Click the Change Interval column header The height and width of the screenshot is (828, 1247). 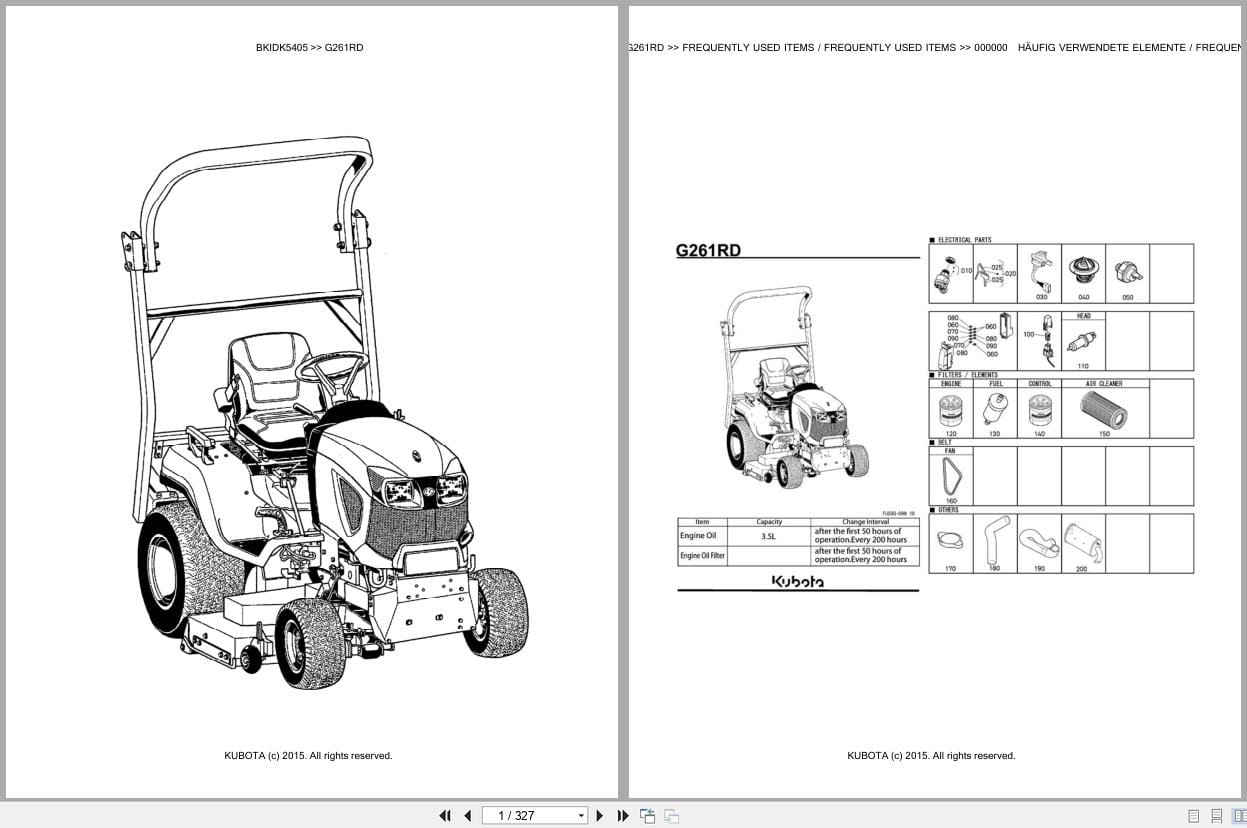click(865, 522)
